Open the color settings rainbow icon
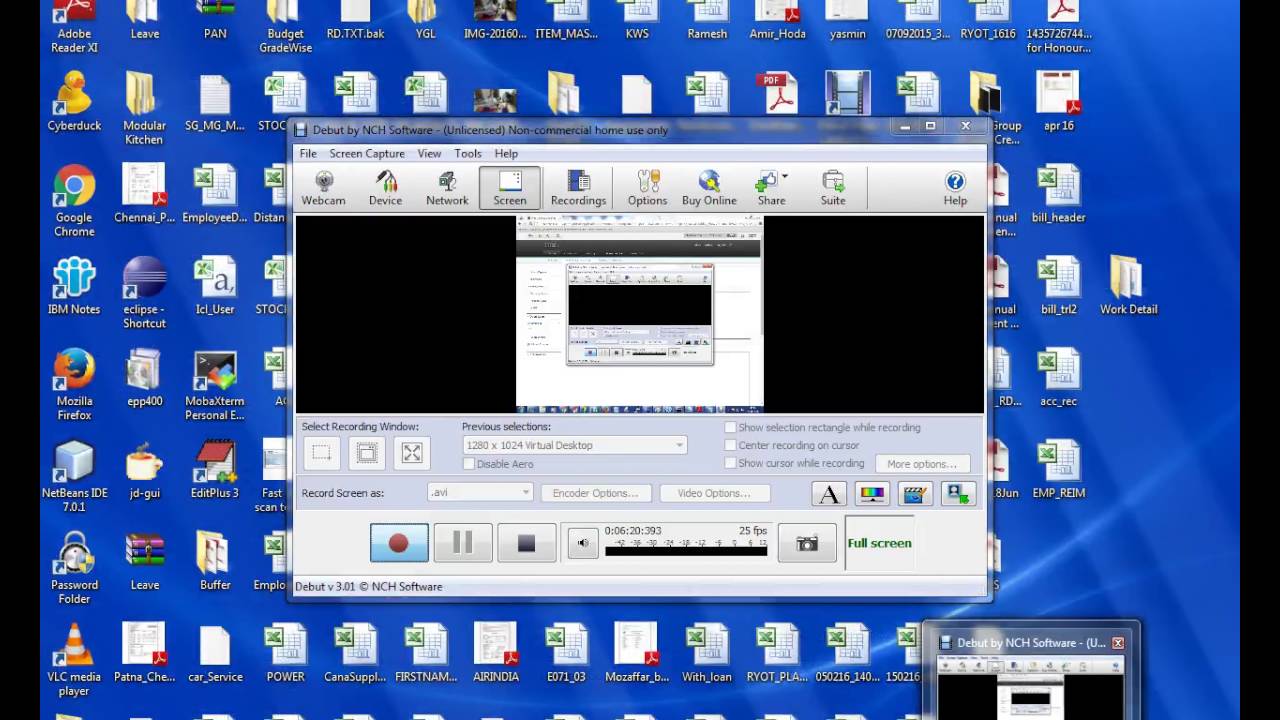 click(872, 493)
